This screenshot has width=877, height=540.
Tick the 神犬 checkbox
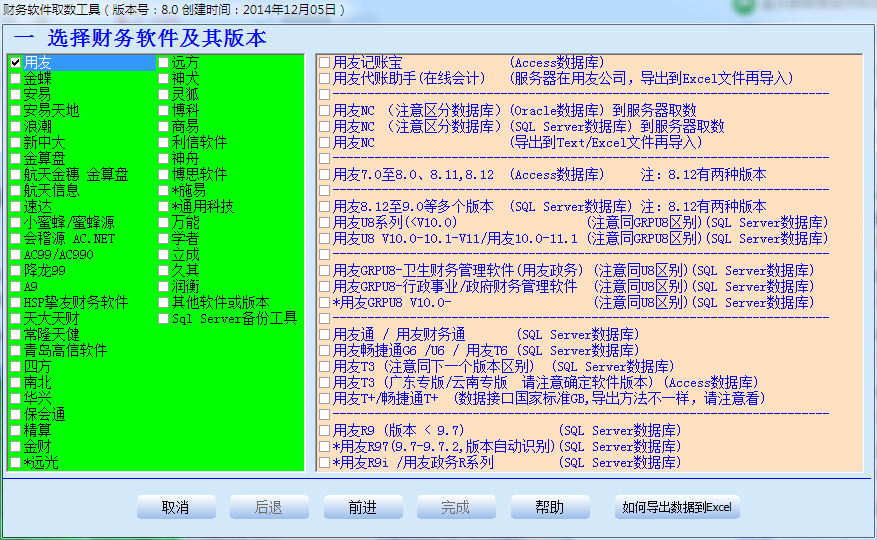click(x=163, y=79)
